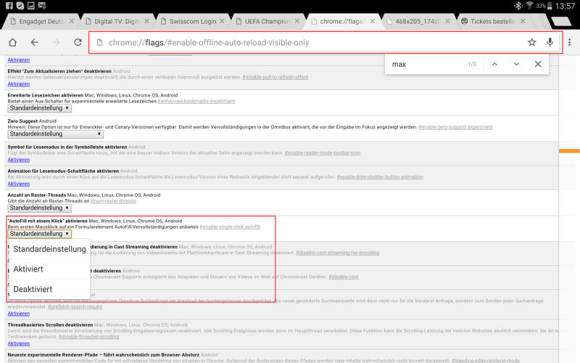This screenshot has height=363, width=580.
Task: Tap the Bluetooth icon in the status bar
Action: pos(518,6)
